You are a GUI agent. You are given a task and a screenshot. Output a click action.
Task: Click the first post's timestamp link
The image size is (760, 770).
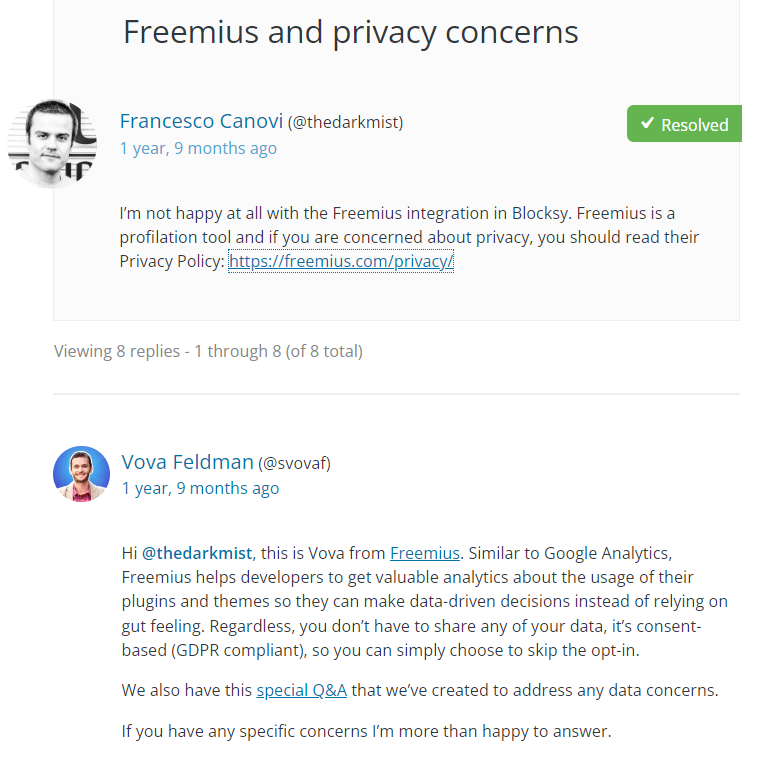(x=198, y=148)
